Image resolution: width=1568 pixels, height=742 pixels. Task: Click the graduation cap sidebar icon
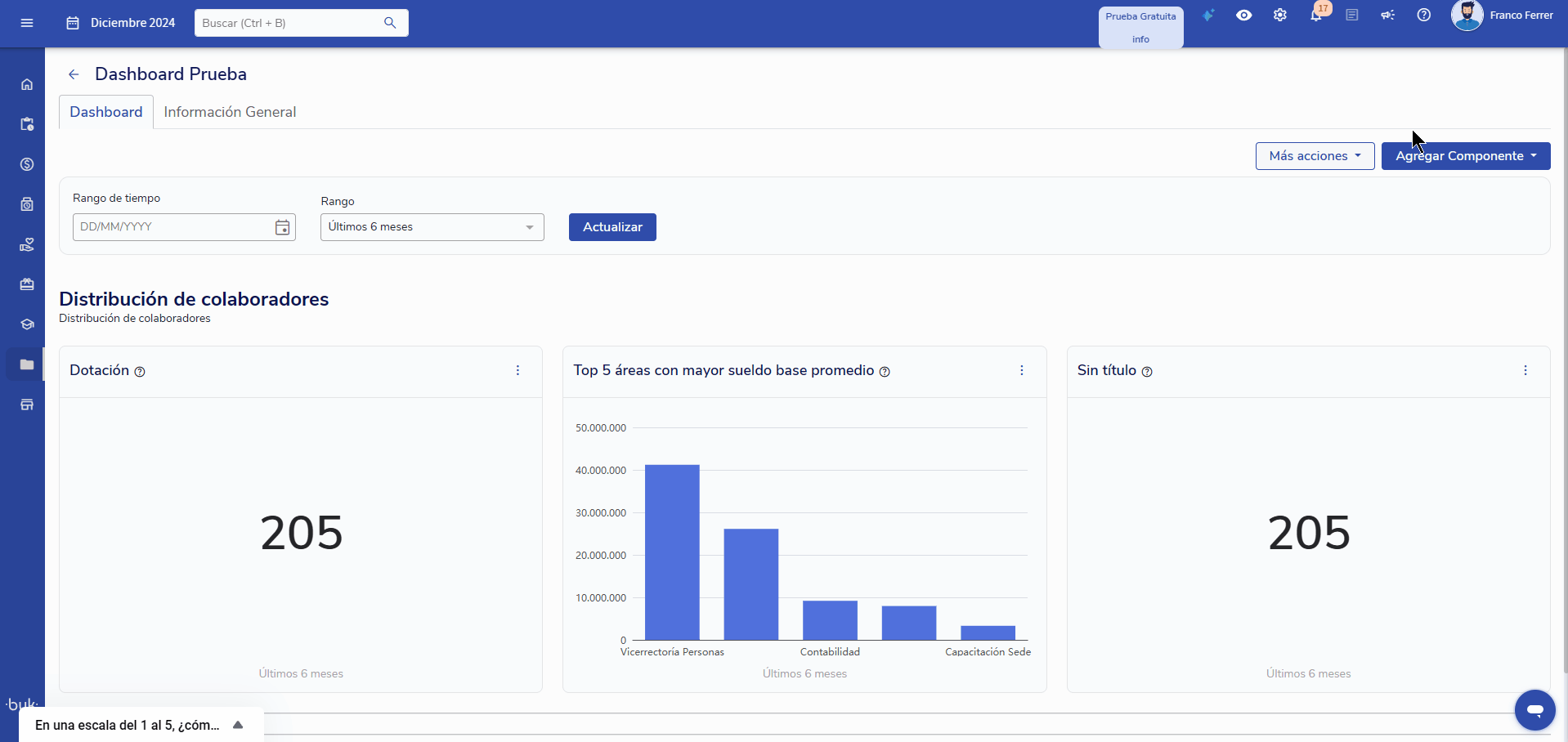[27, 324]
